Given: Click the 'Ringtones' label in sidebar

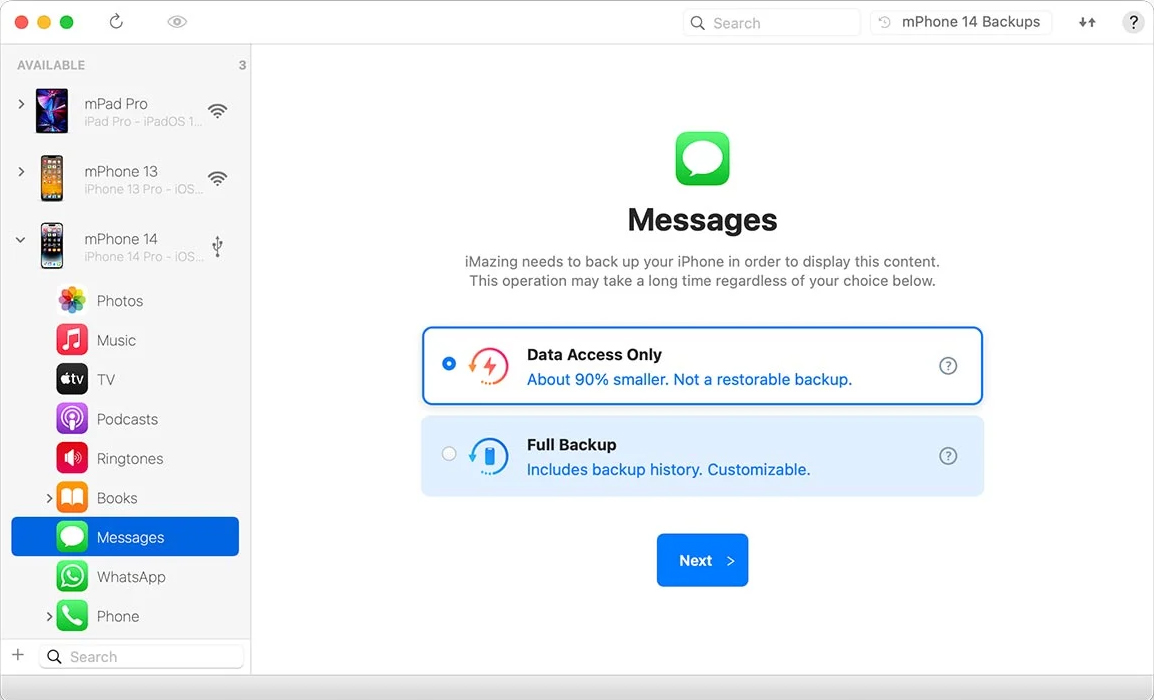Looking at the screenshot, I should tap(130, 459).
